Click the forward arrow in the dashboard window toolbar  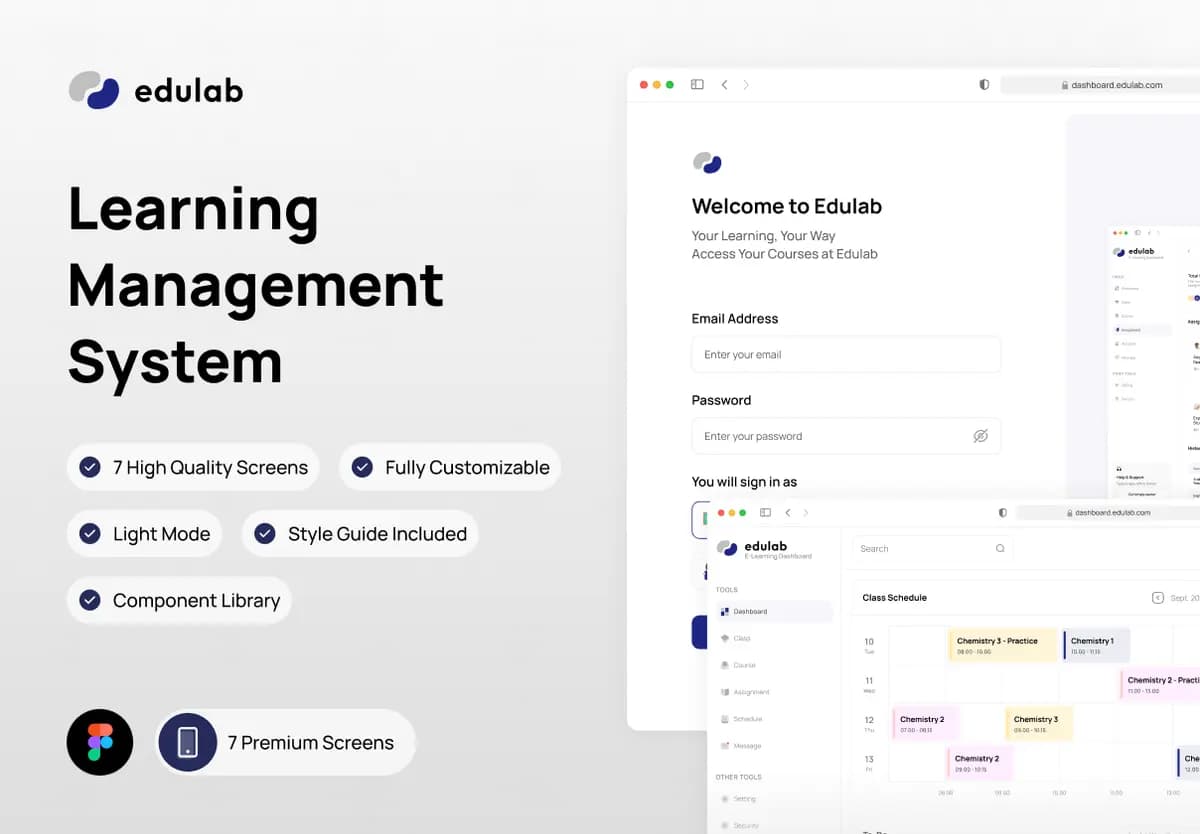tap(806, 513)
